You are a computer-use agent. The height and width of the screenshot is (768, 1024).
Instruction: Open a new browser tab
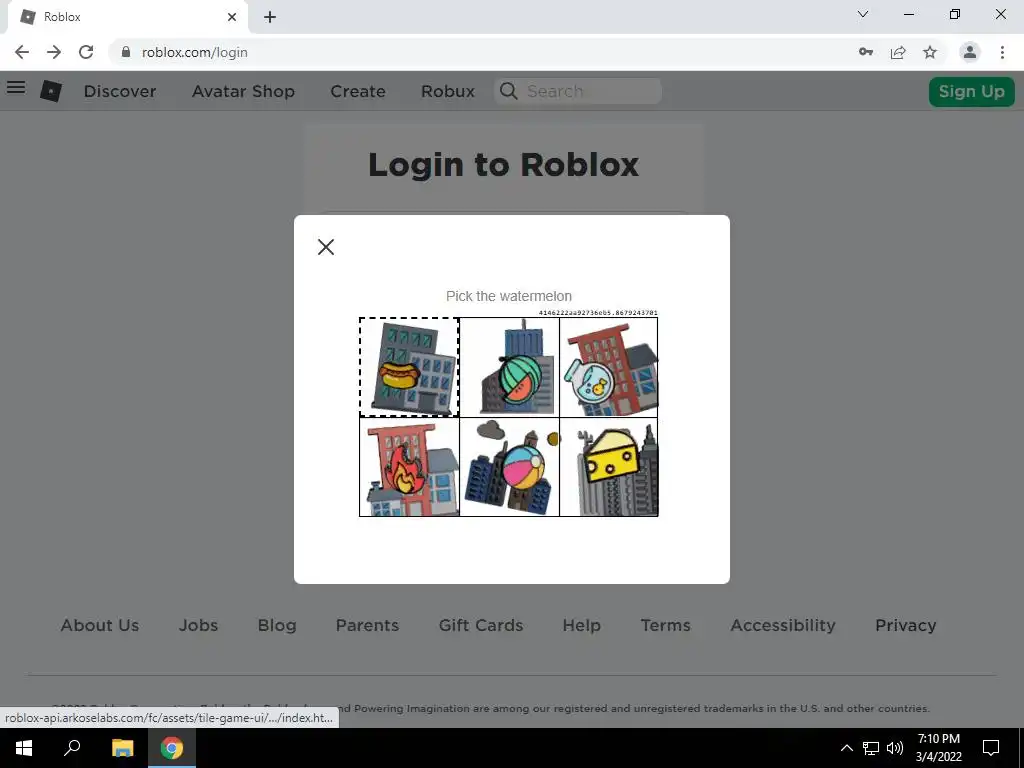[270, 17]
